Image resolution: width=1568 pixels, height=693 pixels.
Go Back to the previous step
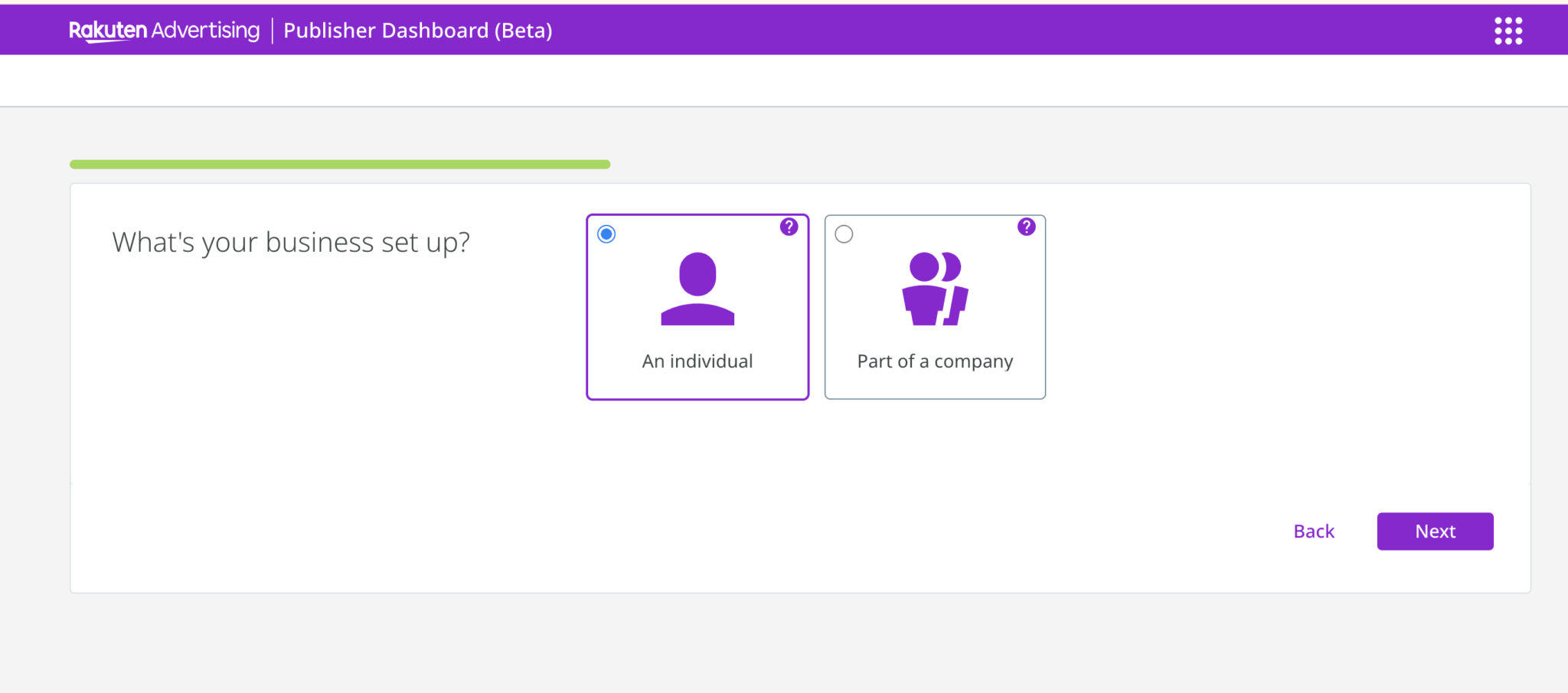pyautogui.click(x=1313, y=531)
